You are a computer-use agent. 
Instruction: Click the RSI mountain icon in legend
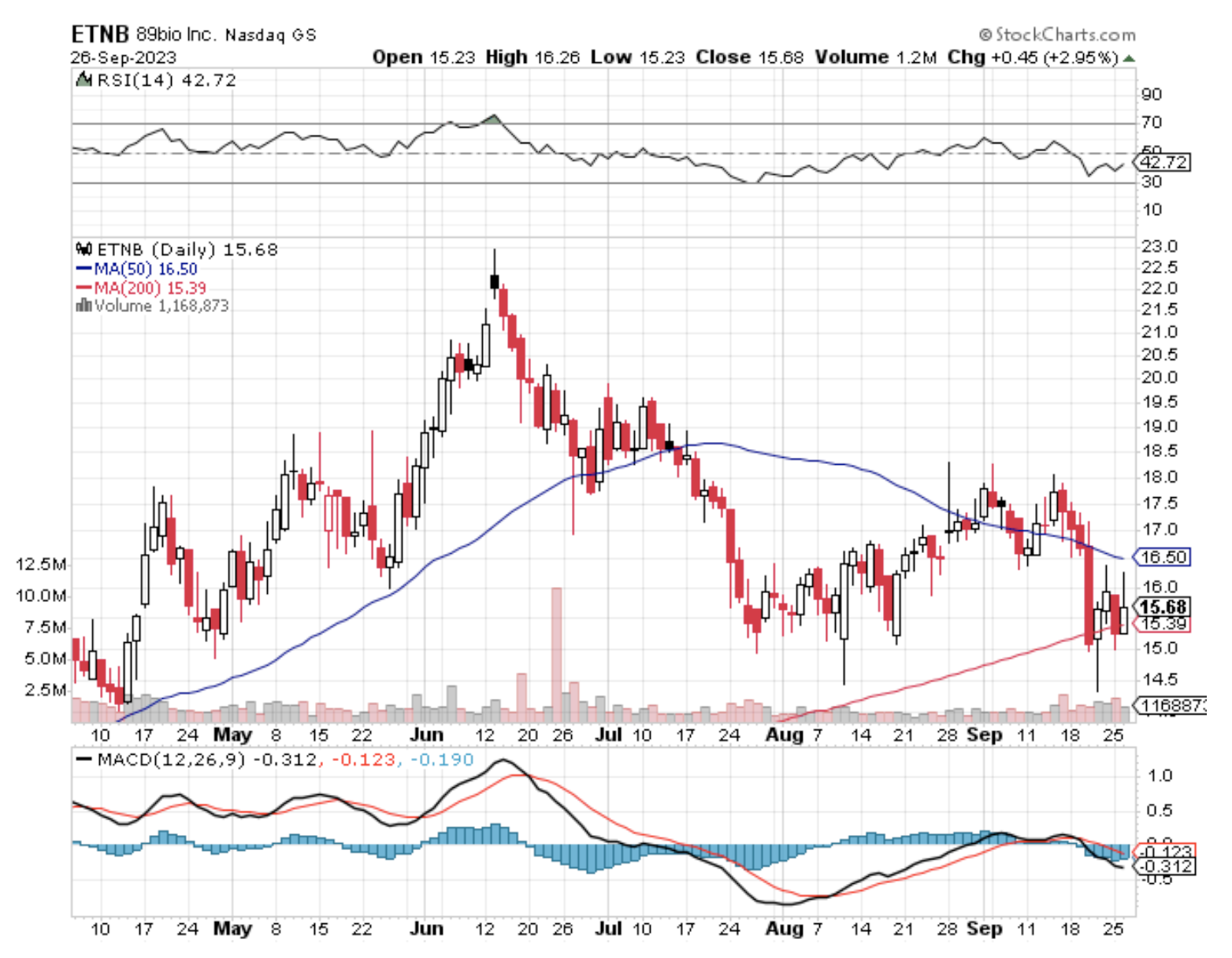point(83,80)
